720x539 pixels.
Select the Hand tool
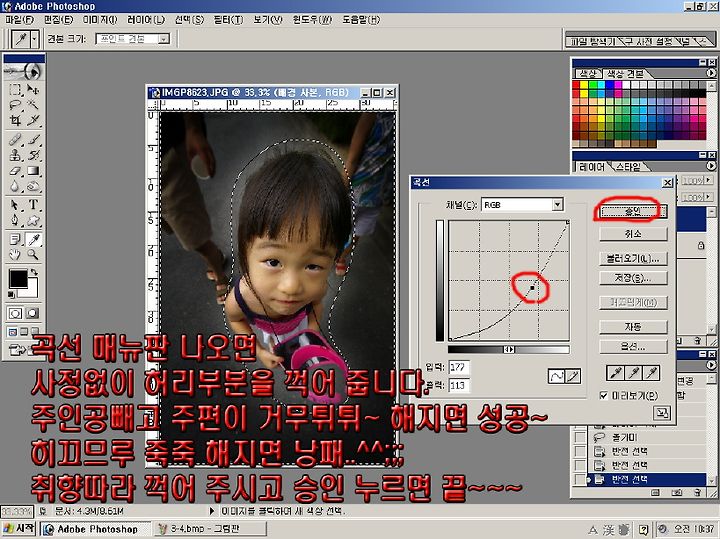15,254
